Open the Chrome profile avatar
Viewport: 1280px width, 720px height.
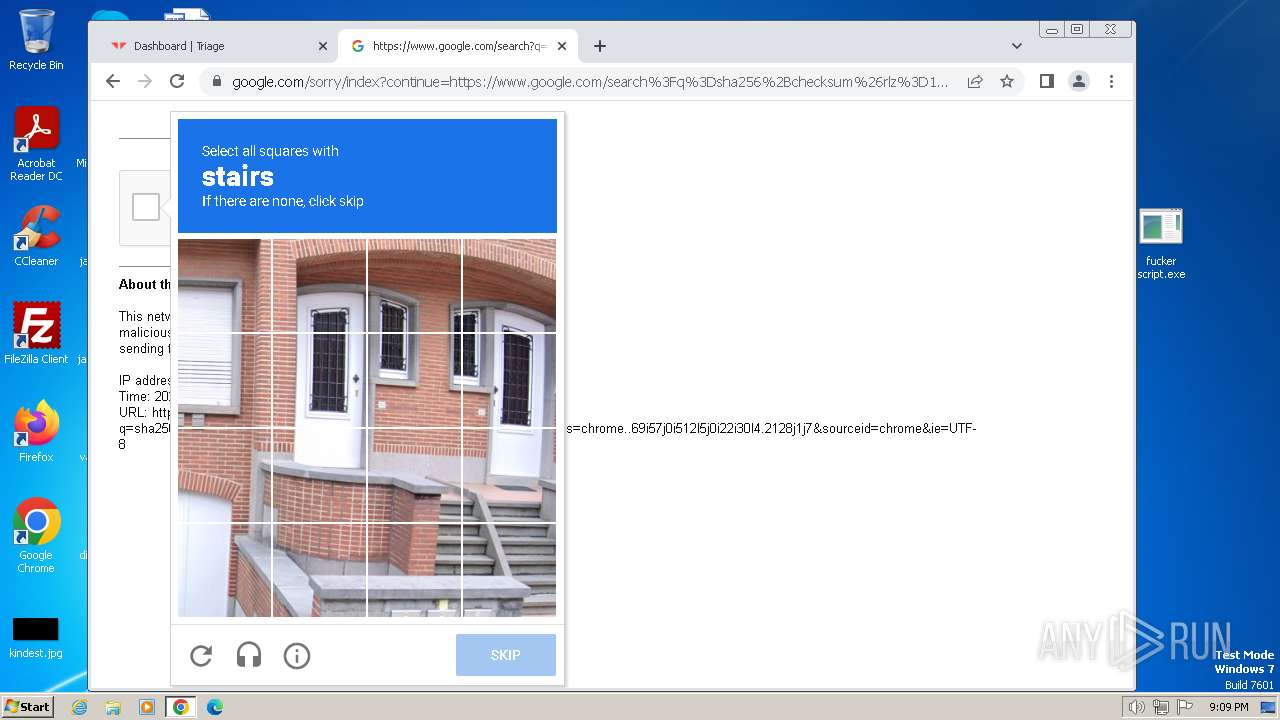(1079, 82)
